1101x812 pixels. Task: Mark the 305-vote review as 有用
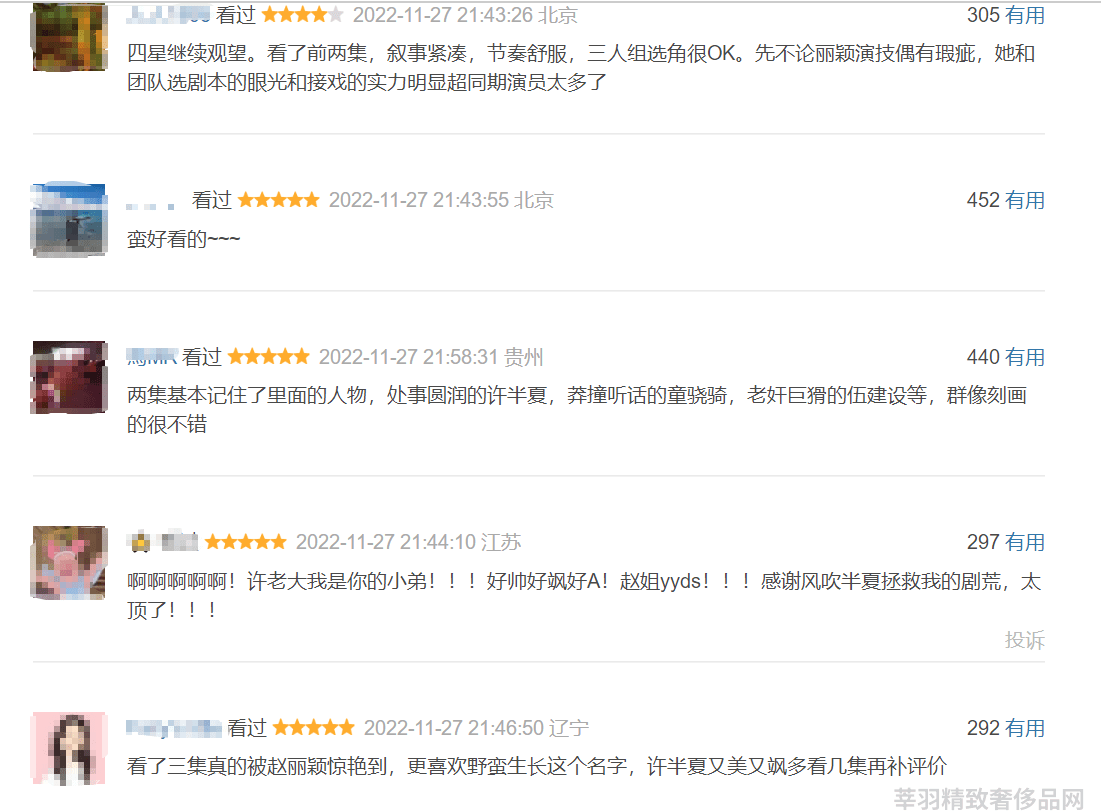pyautogui.click(x=1024, y=15)
